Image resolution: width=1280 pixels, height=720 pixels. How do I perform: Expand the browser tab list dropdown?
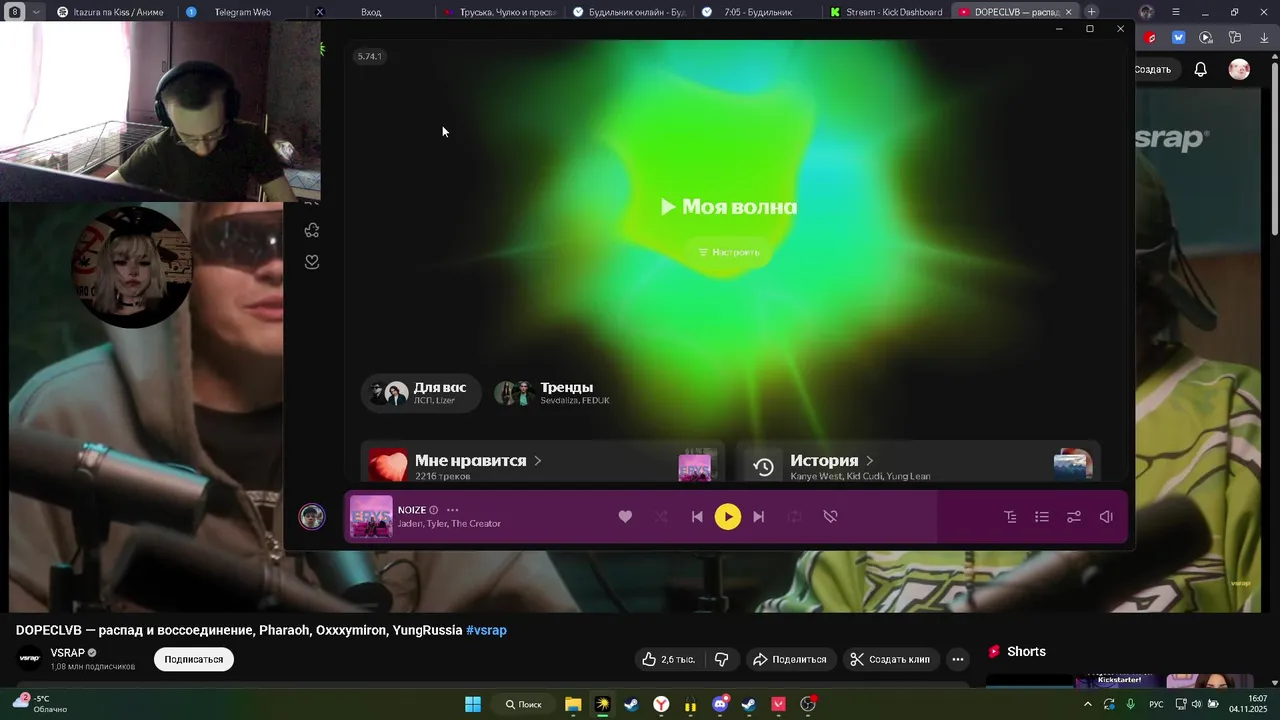[x=36, y=12]
